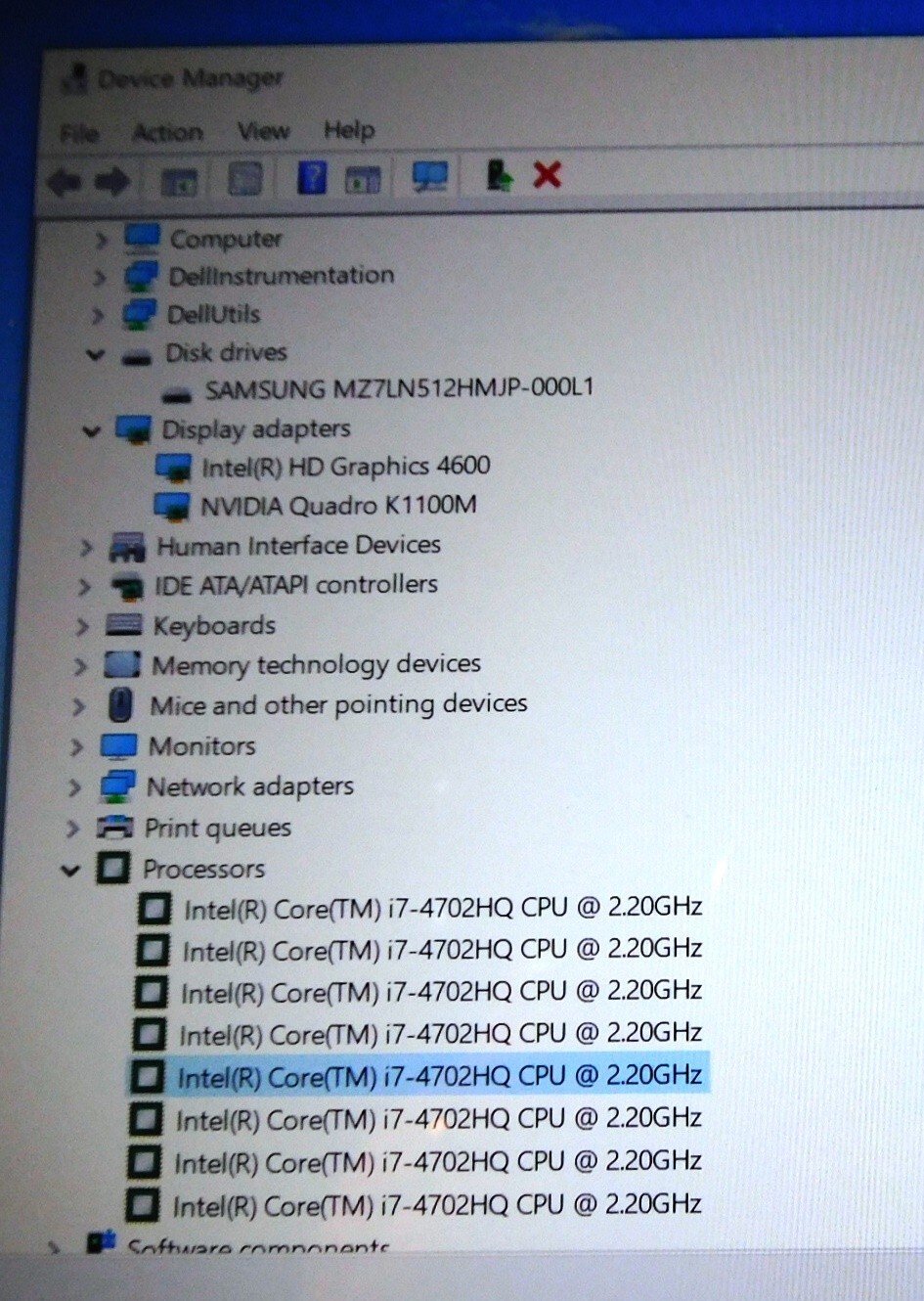Expand the DellInstrumentation node
Image resolution: width=924 pixels, height=1301 pixels.
(x=98, y=277)
